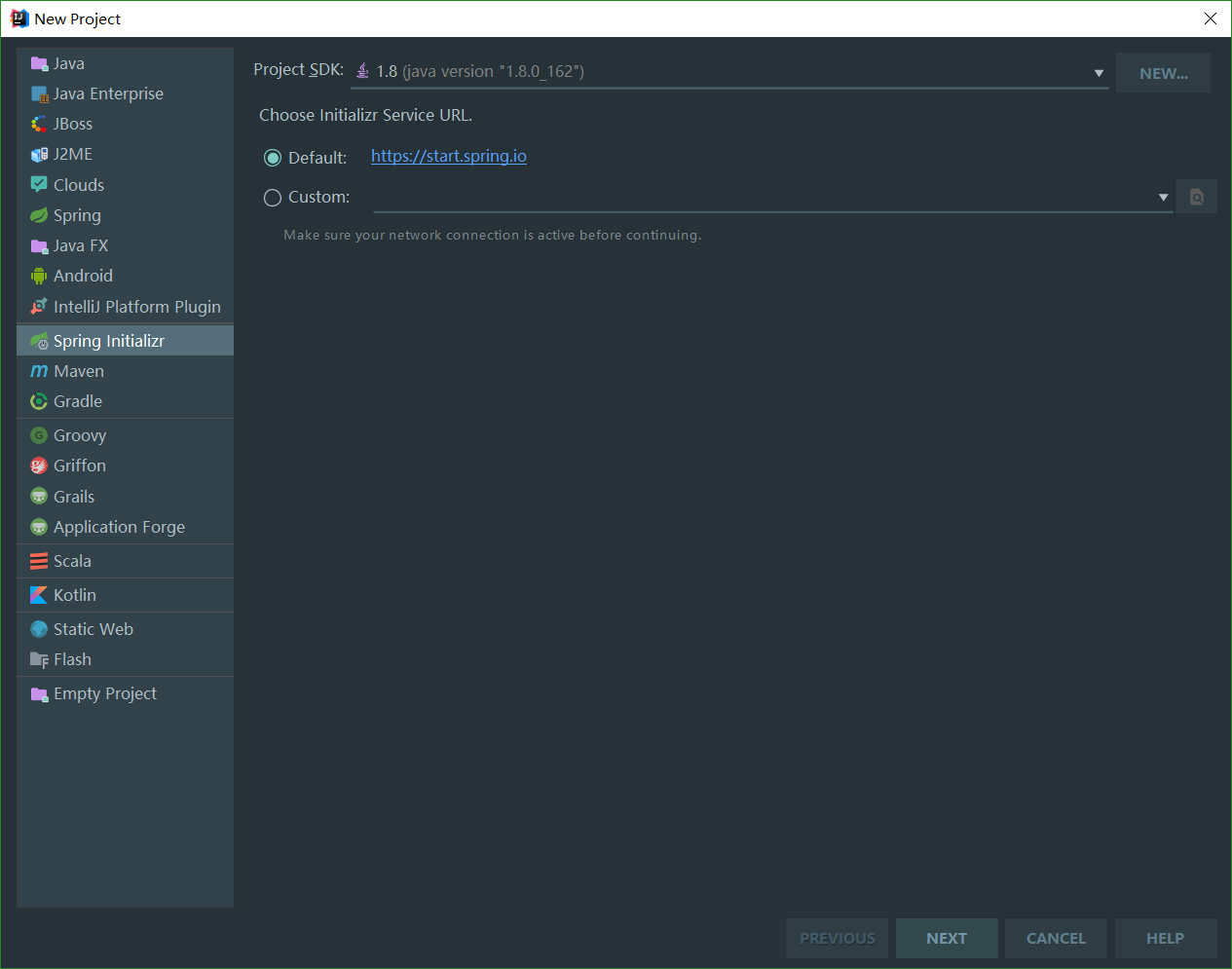Viewport: 1232px width, 969px height.
Task: Click the Gradle icon in project list
Action: [x=39, y=401]
